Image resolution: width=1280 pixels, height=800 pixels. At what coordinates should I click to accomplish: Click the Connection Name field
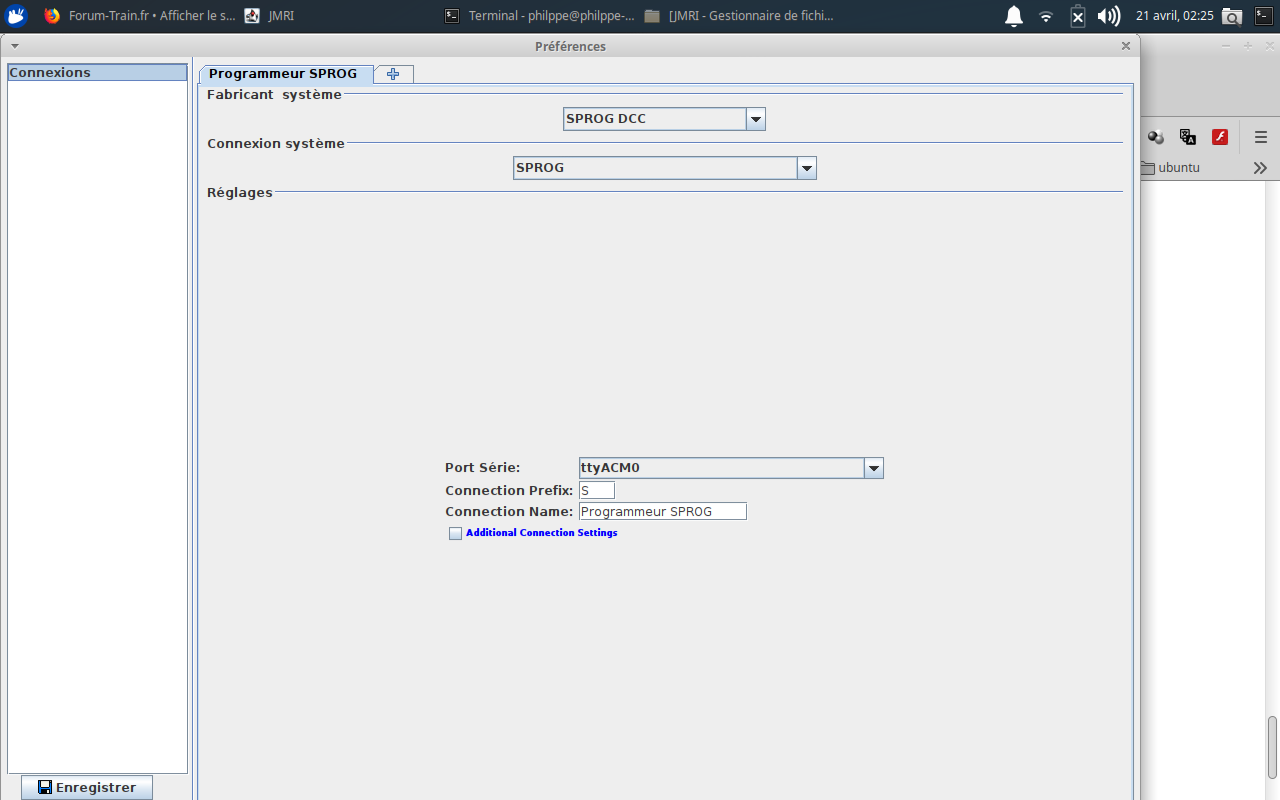pyautogui.click(x=663, y=511)
